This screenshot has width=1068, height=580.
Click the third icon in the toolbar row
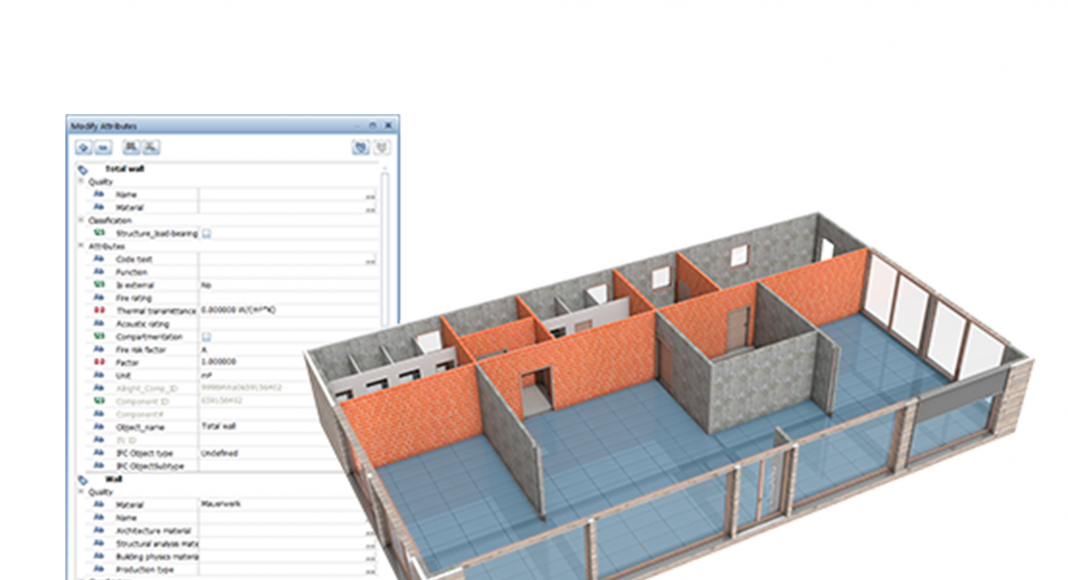(130, 148)
